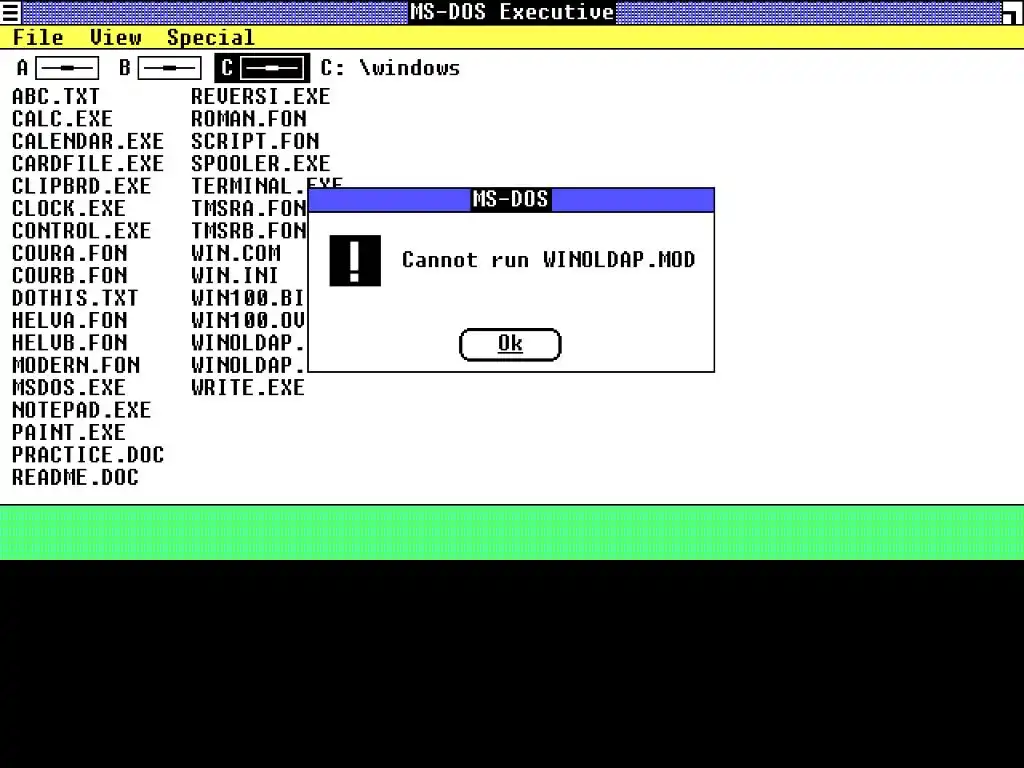Open the File menu
Image resolution: width=1024 pixels, height=768 pixels.
(38, 37)
